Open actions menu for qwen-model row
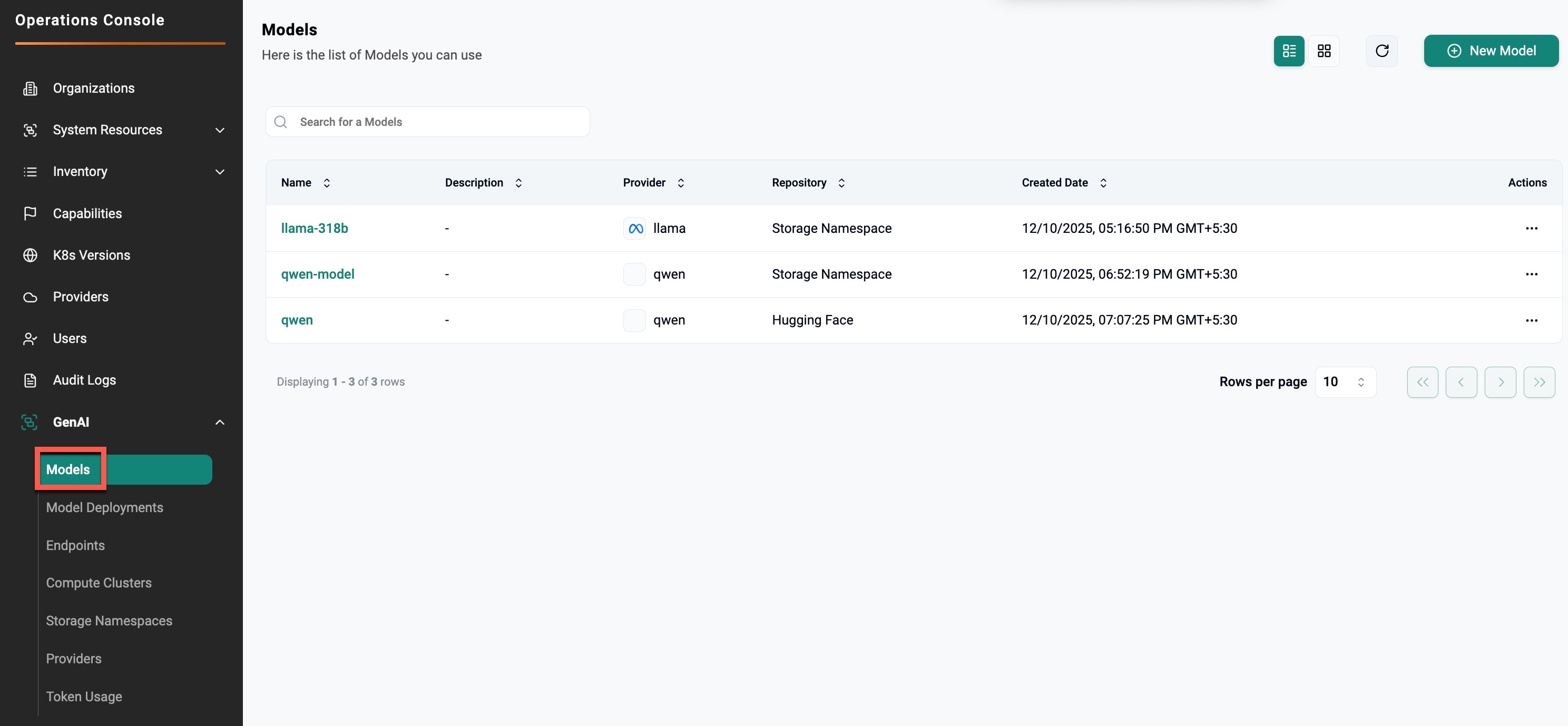This screenshot has width=1568, height=726. pos(1532,274)
